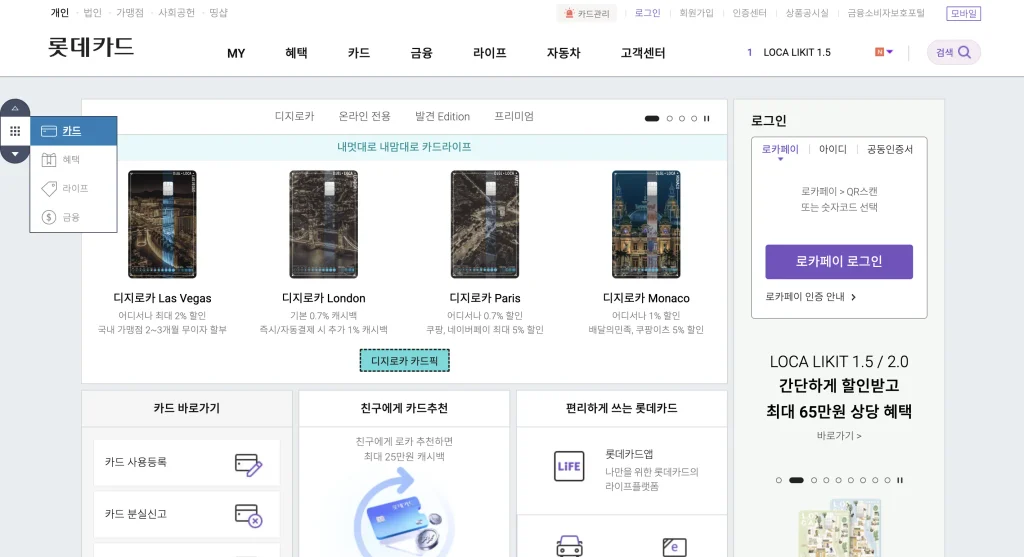Select the 로카페이 login tab
The width and height of the screenshot is (1024, 557).
tap(780, 150)
